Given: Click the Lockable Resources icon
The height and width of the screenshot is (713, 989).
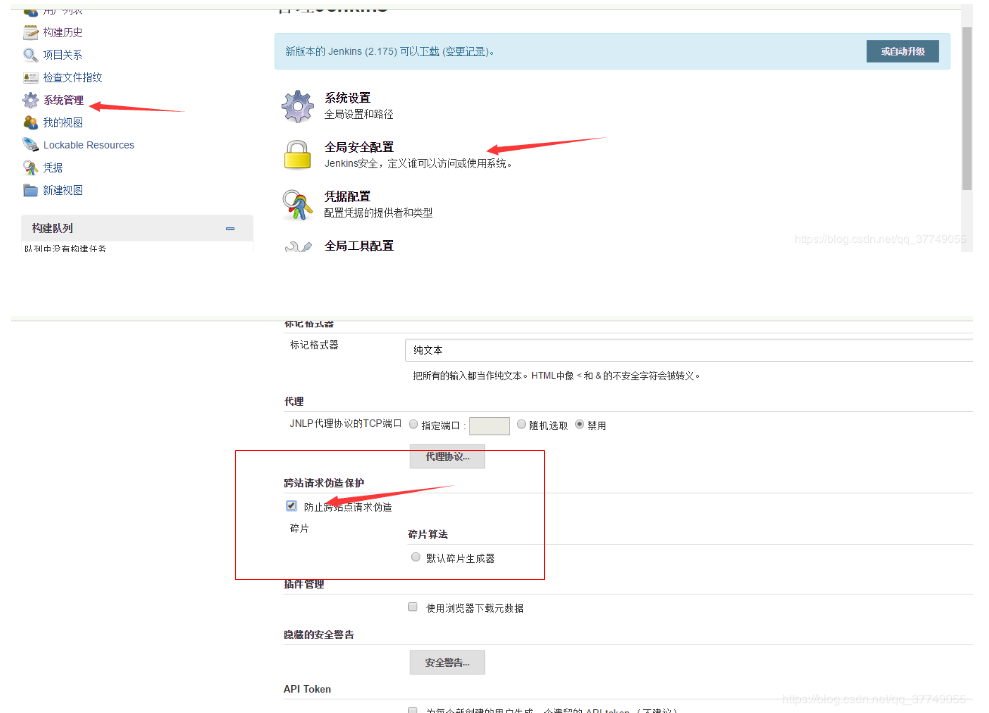Looking at the screenshot, I should tap(30, 144).
